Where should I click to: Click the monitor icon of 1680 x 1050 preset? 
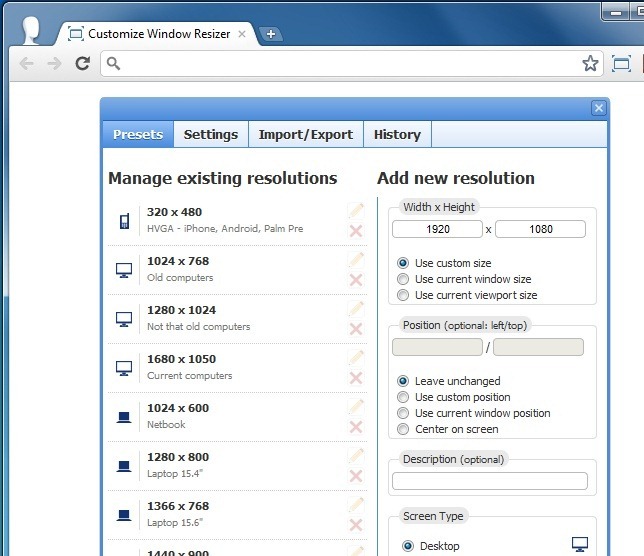[124, 368]
